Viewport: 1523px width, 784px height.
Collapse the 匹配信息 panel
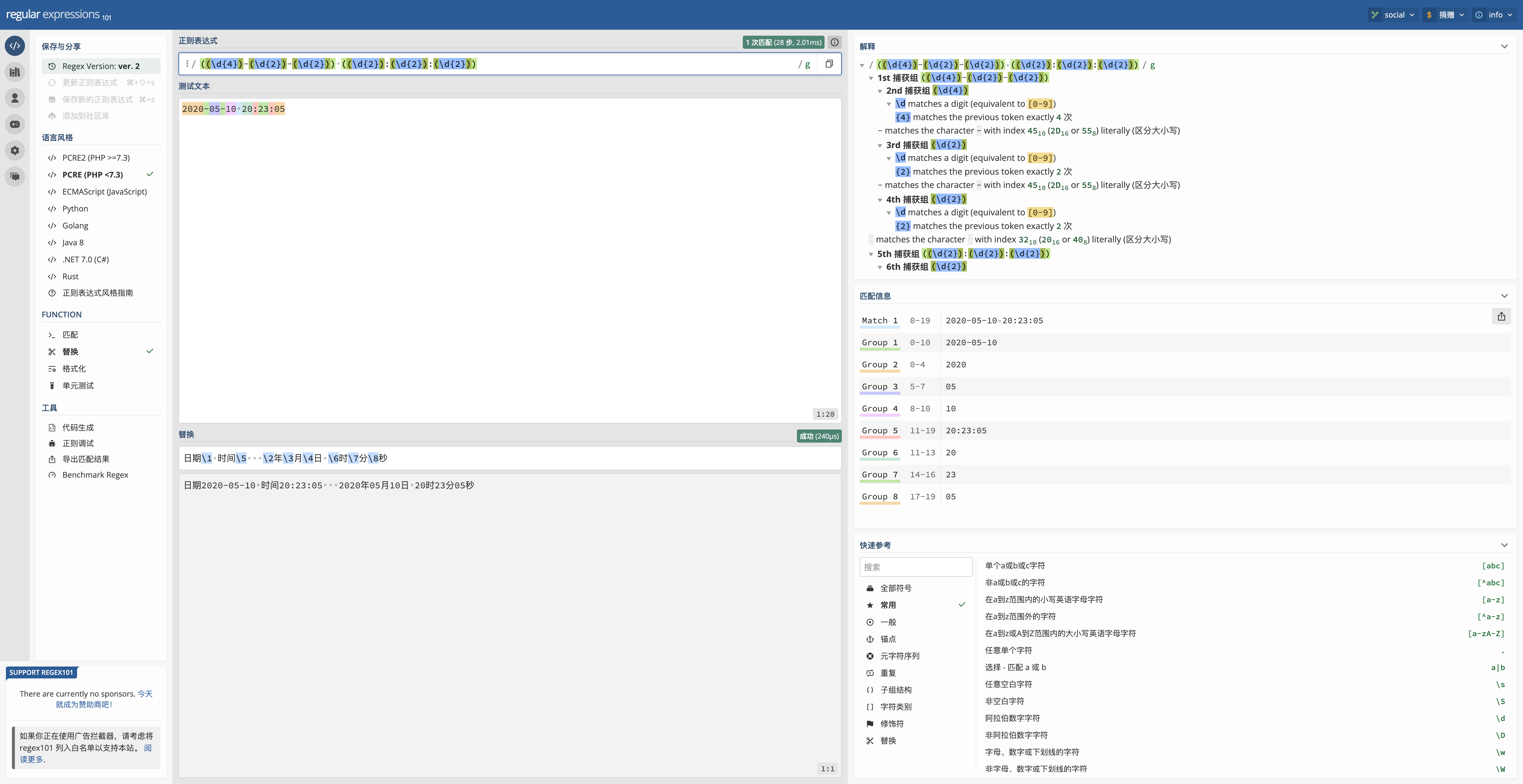1504,296
